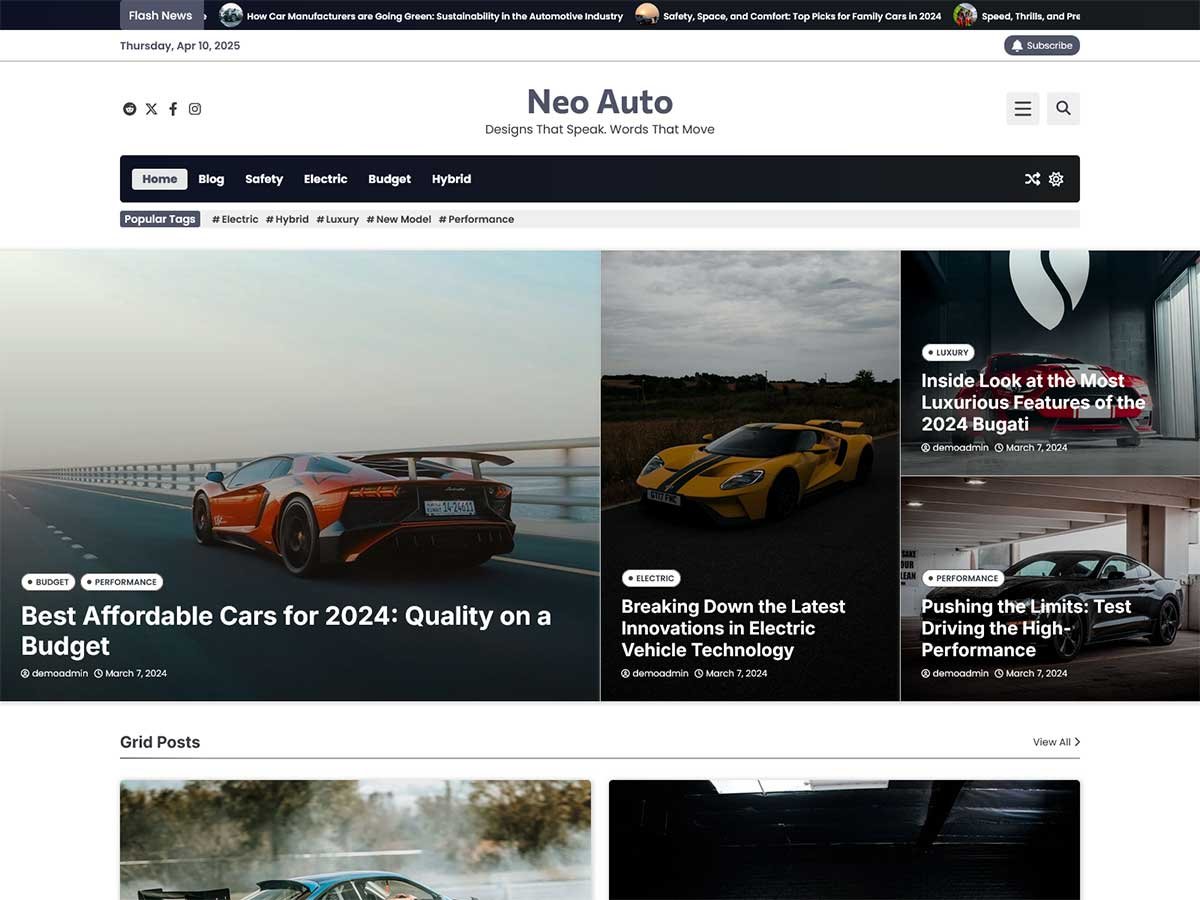Select the Blog menu item
The height and width of the screenshot is (900, 1200).
(211, 179)
